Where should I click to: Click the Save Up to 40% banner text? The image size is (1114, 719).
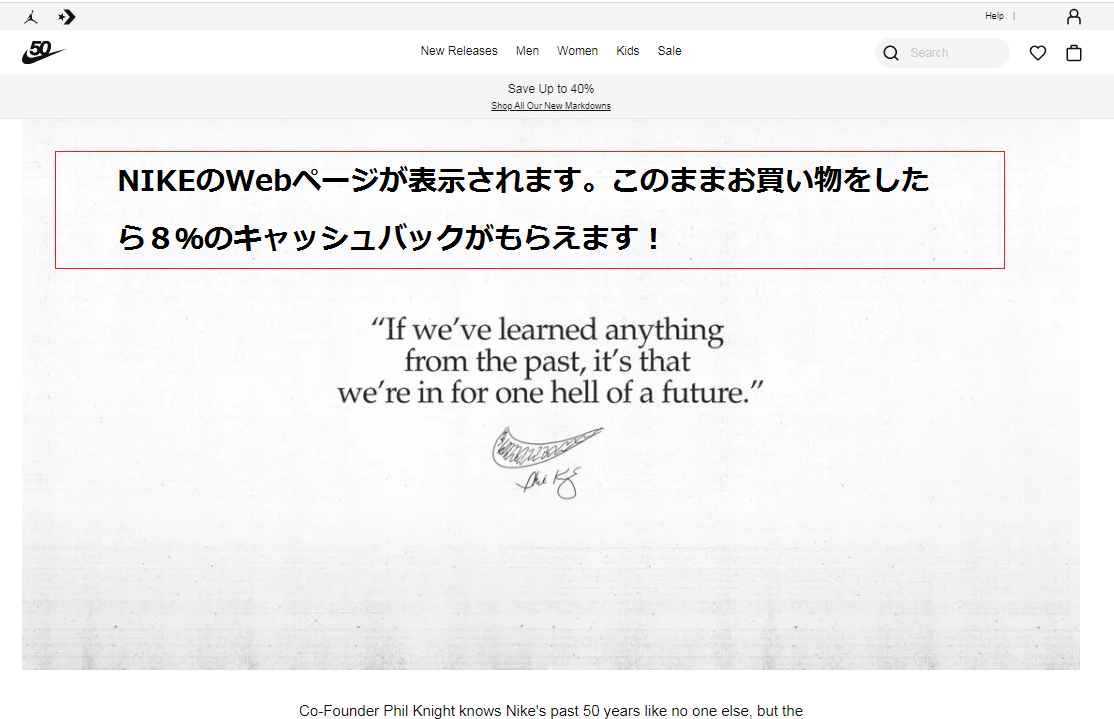(x=551, y=89)
